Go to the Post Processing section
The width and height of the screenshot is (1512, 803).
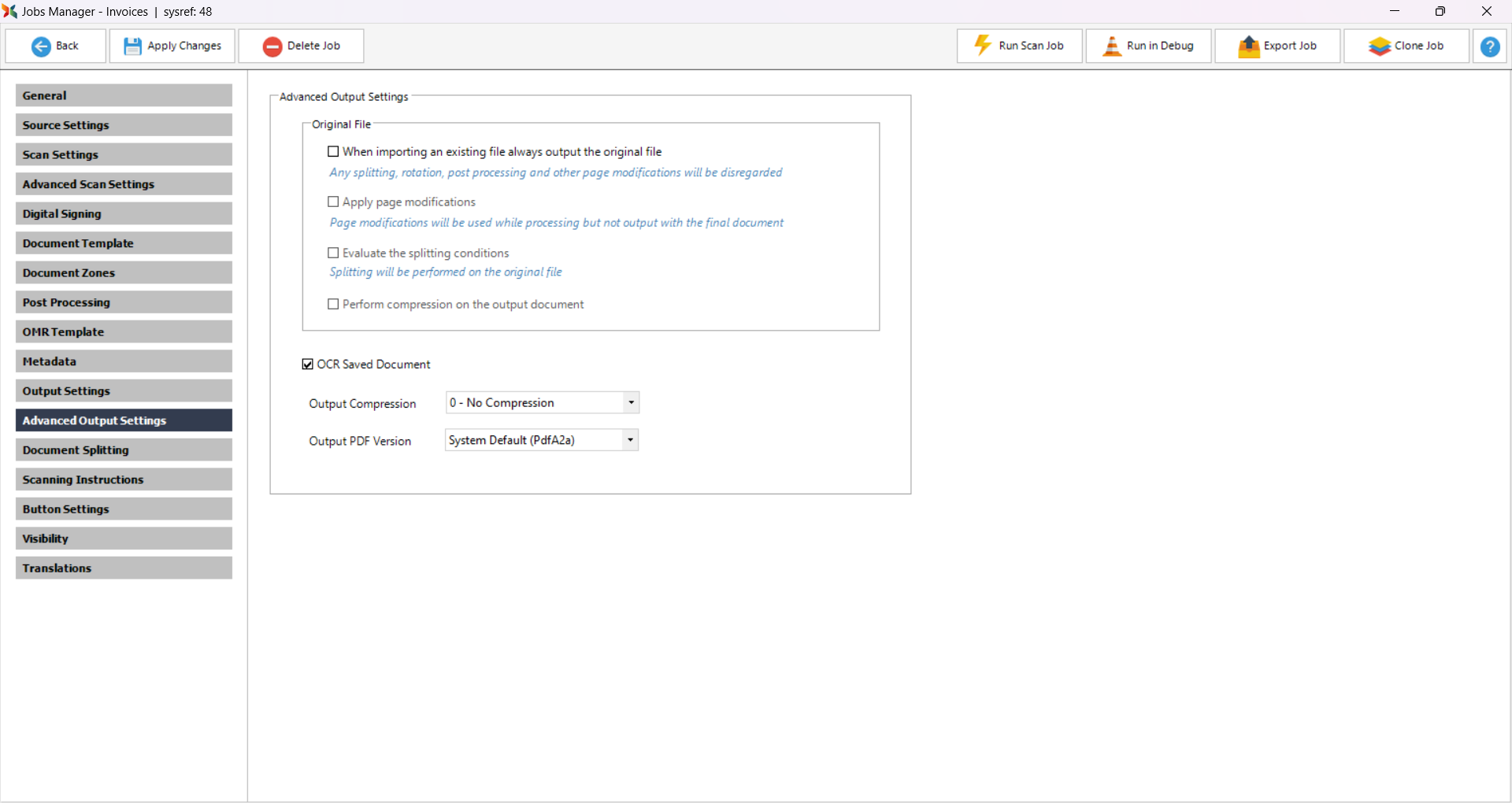point(124,302)
